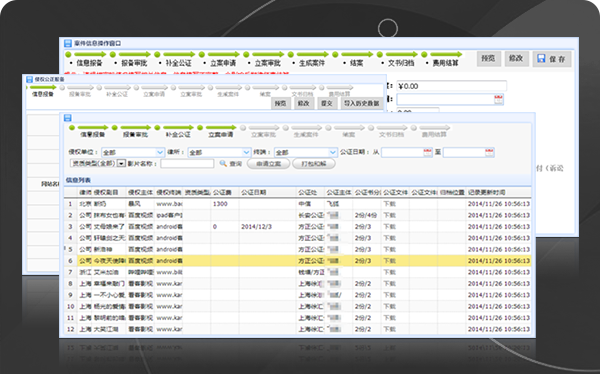Image resolution: width=600 pixels, height=374 pixels.
Task: Open the 终端 dropdown
Action: click(333, 152)
